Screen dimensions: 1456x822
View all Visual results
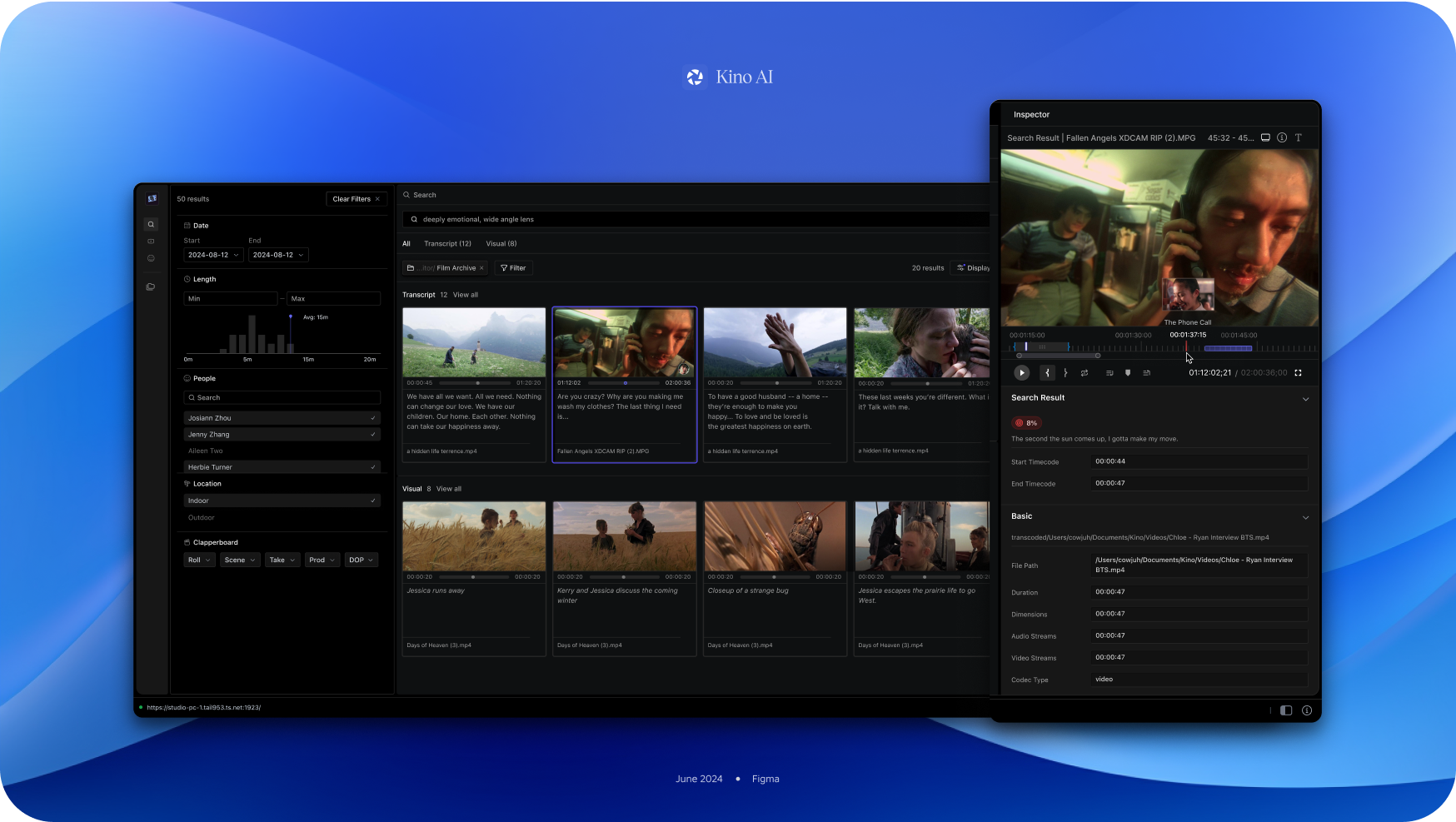pos(449,489)
